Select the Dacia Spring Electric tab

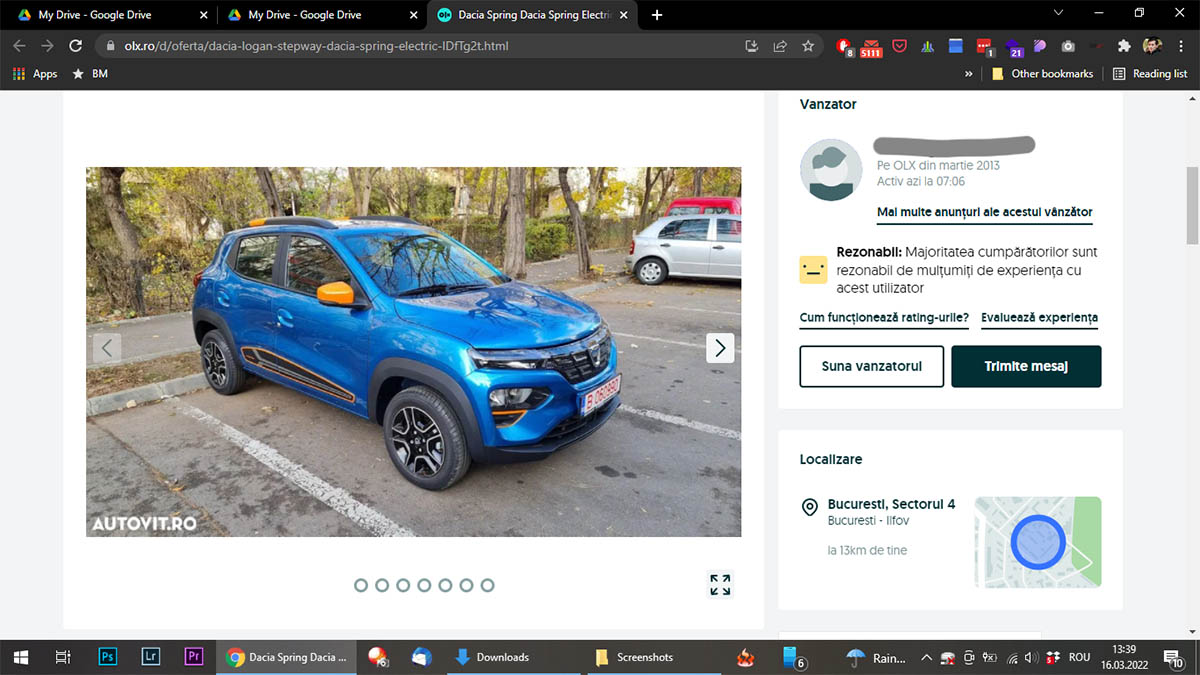(531, 15)
